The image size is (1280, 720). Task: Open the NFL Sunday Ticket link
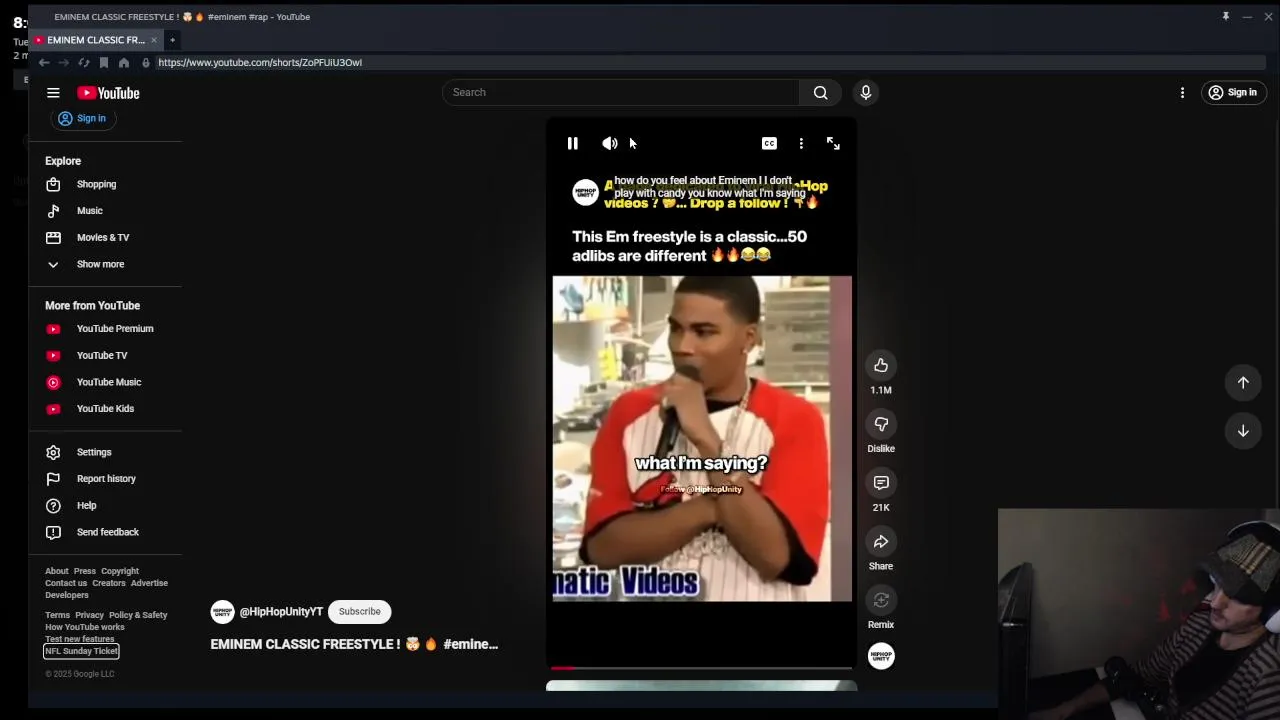pos(81,651)
